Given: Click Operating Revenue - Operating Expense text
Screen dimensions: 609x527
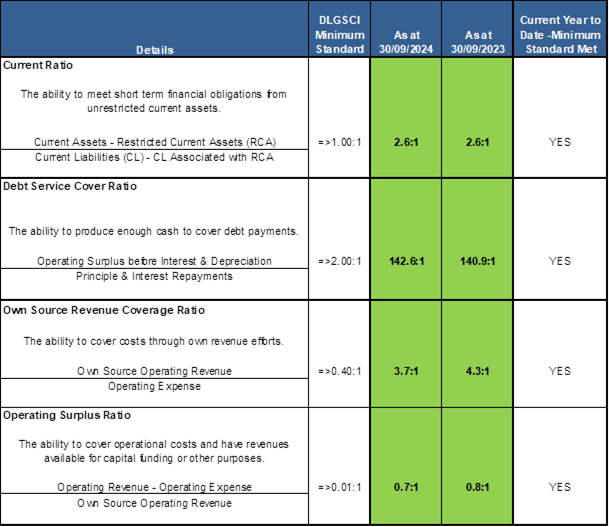Looking at the screenshot, I should [155, 487].
